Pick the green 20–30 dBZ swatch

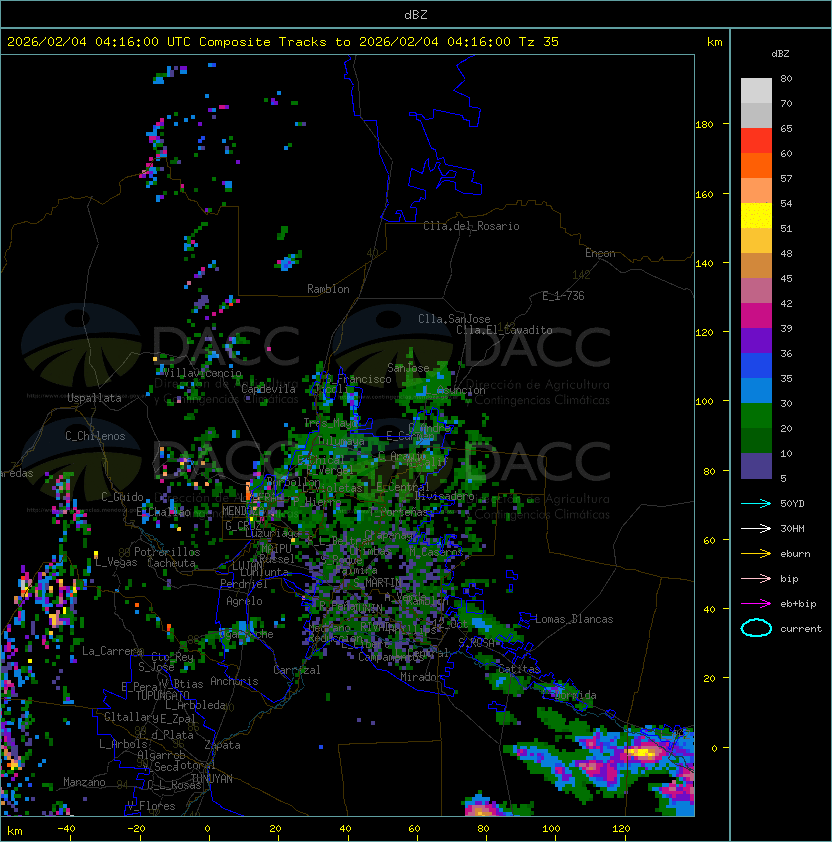click(x=756, y=416)
